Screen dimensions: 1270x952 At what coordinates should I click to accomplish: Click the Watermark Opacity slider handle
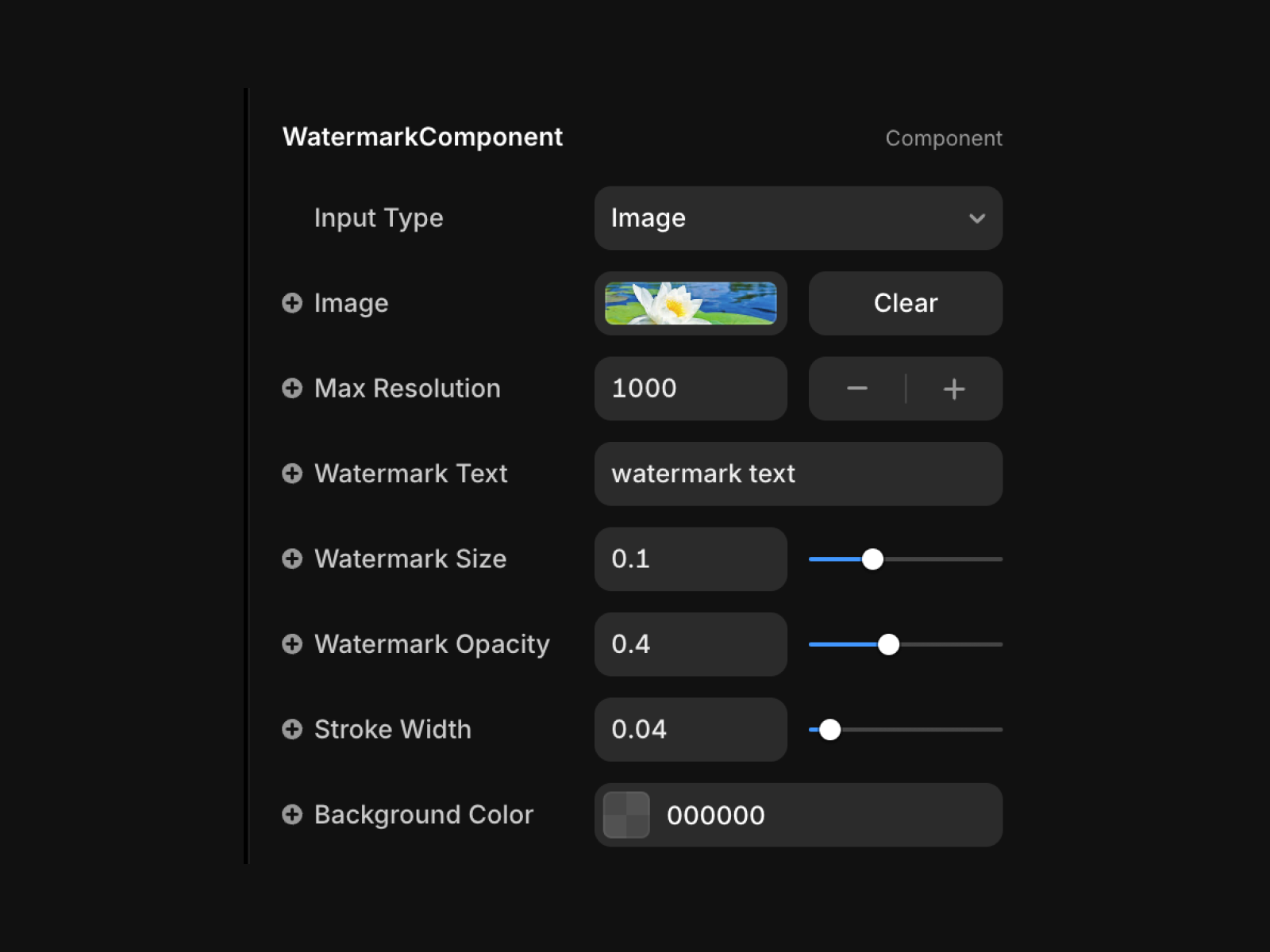pyautogui.click(x=889, y=644)
